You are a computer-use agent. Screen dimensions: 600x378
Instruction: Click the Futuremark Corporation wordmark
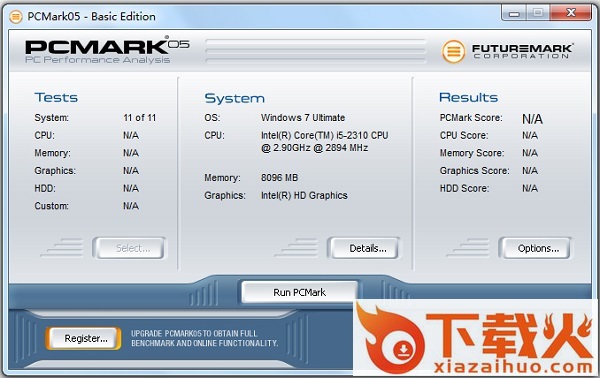522,51
